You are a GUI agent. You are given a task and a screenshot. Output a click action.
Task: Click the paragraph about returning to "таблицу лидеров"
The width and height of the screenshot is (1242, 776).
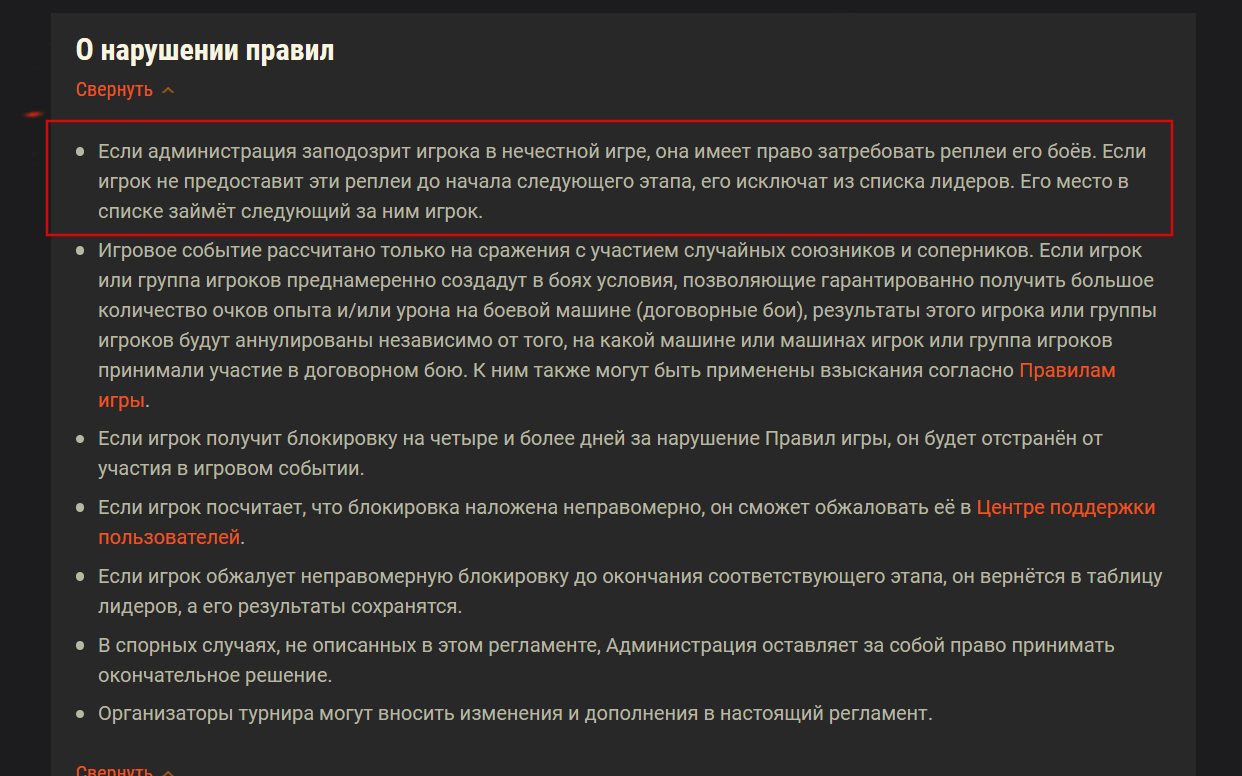pyautogui.click(x=630, y=591)
